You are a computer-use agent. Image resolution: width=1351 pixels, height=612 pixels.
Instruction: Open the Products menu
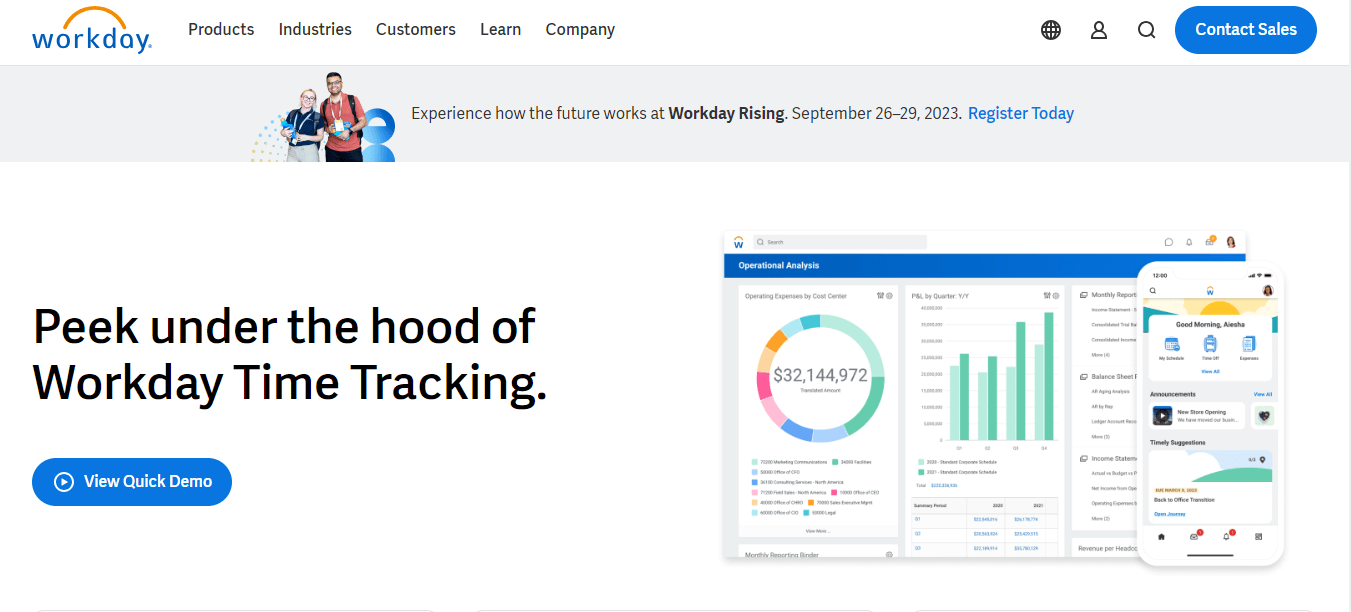(x=221, y=29)
